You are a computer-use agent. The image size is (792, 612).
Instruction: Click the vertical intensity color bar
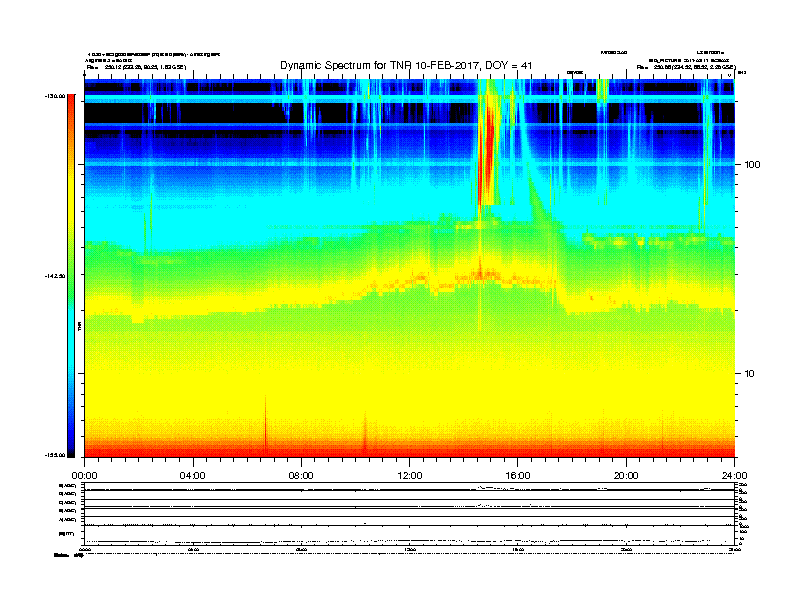pos(71,276)
